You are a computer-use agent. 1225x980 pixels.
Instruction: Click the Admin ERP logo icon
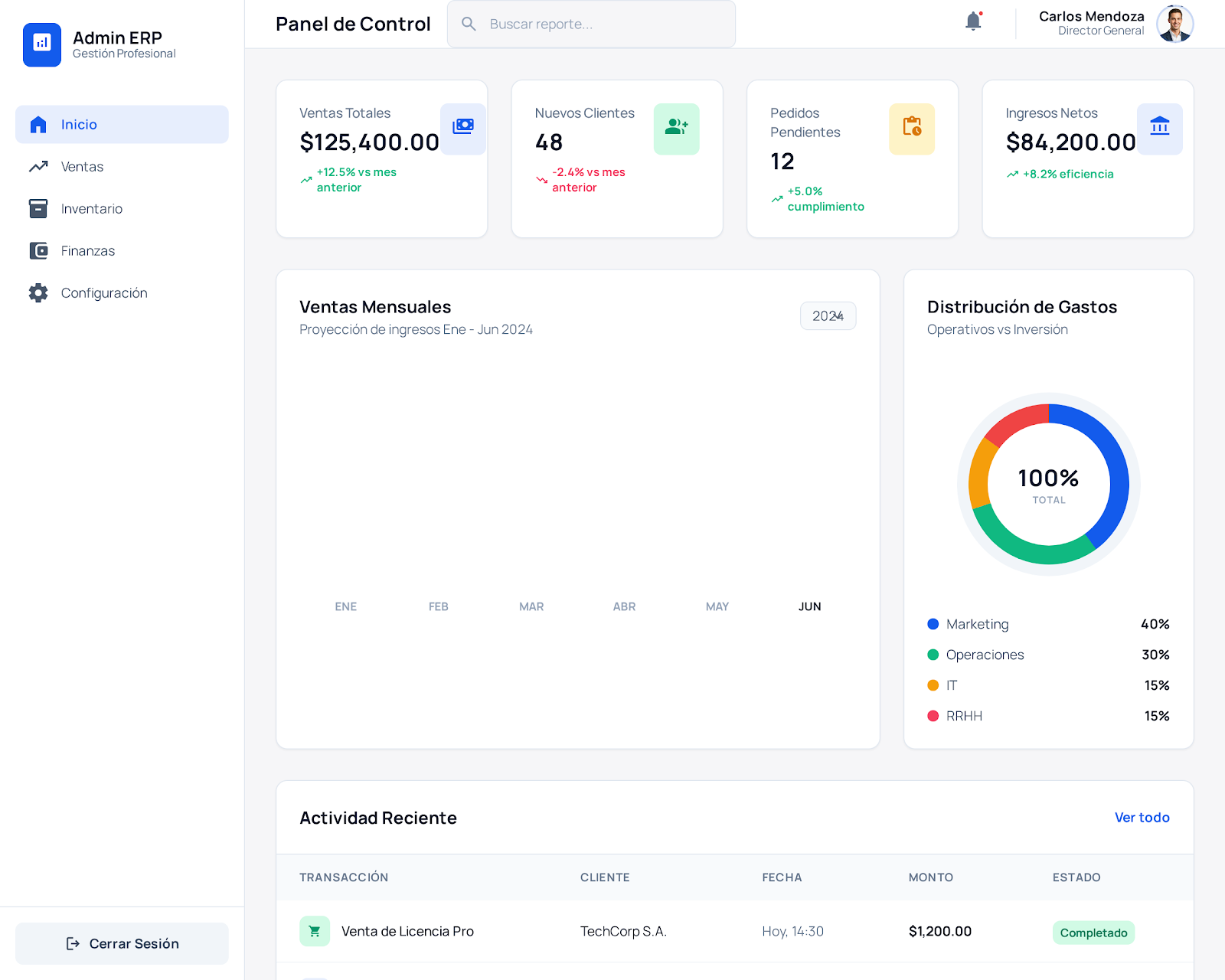pyautogui.click(x=42, y=45)
